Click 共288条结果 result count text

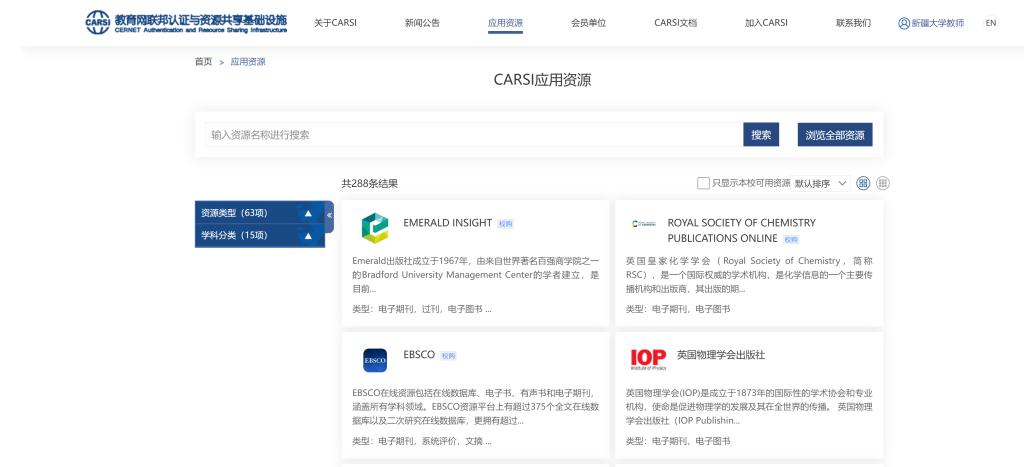pyautogui.click(x=369, y=184)
